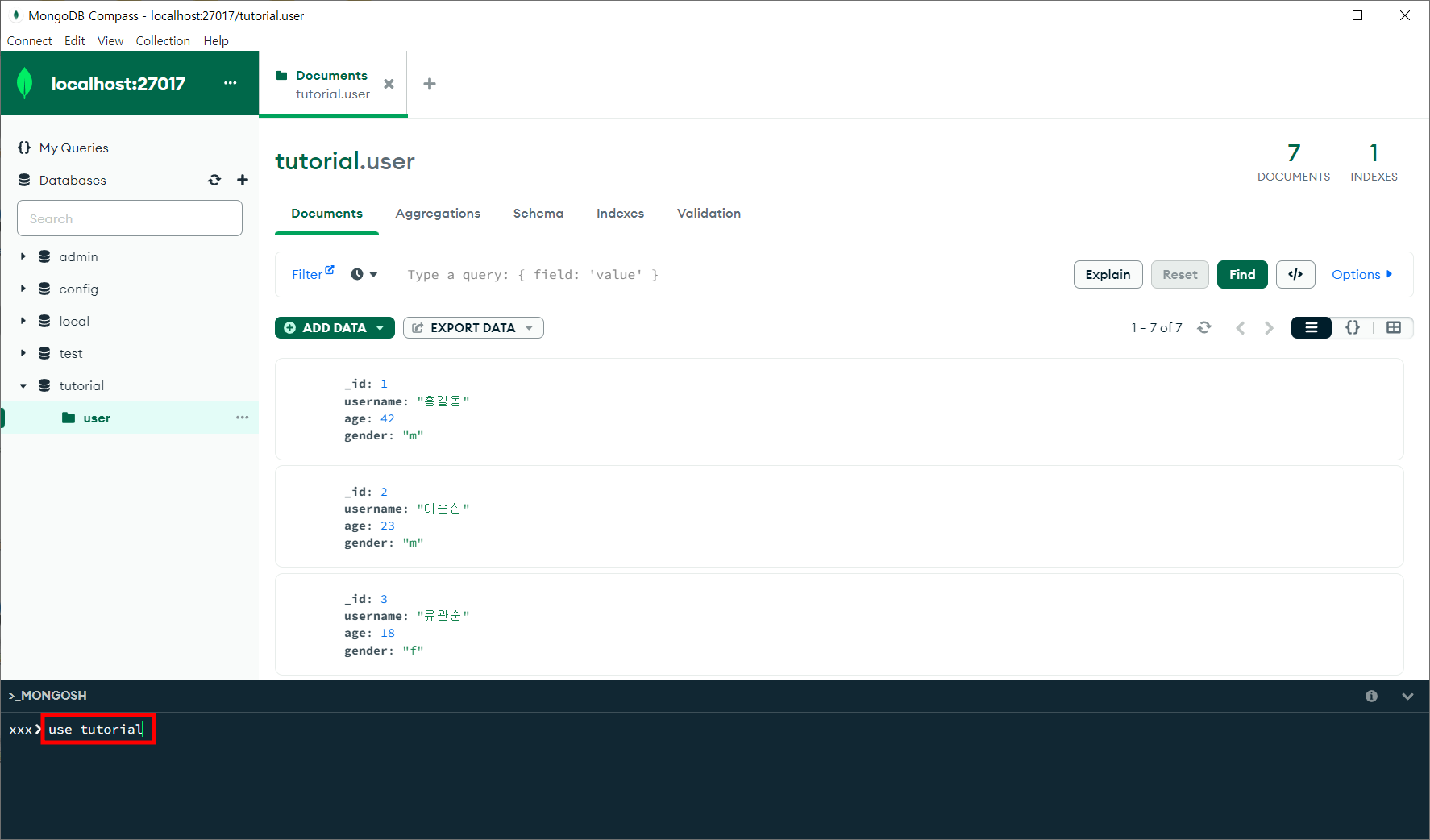This screenshot has width=1430, height=840.
Task: Refresh the databases list
Action: 214,180
